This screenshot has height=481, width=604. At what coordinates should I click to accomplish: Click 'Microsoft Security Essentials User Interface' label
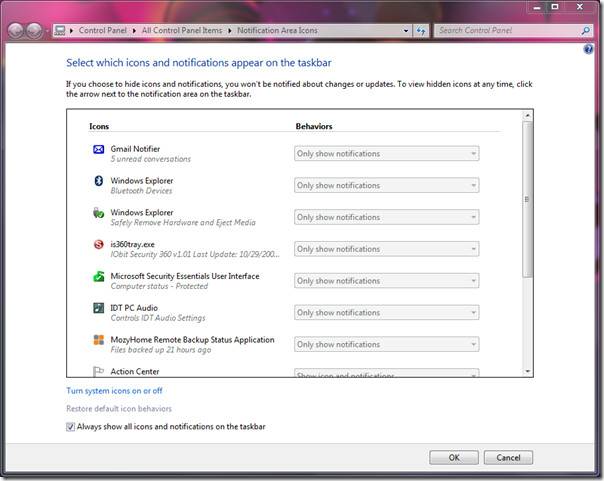[x=185, y=276]
